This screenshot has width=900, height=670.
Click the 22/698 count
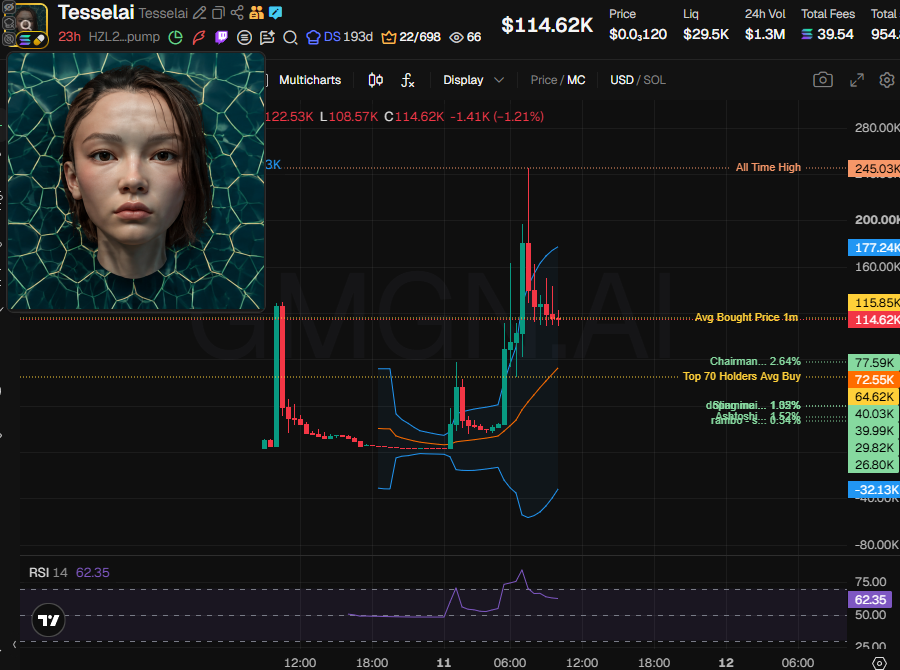coord(420,37)
